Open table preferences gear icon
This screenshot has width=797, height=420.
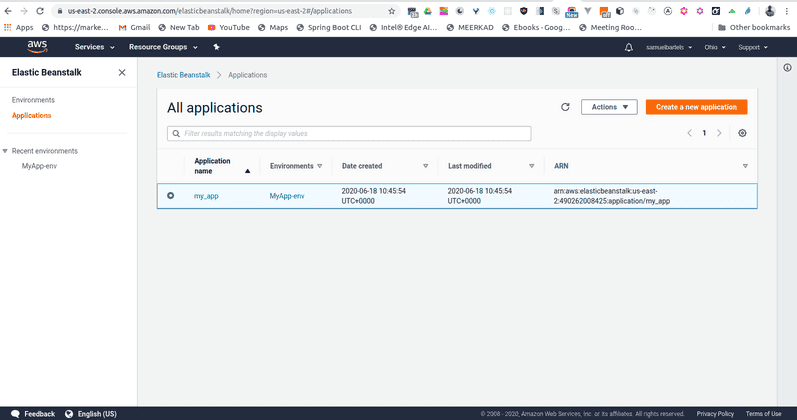(x=742, y=133)
